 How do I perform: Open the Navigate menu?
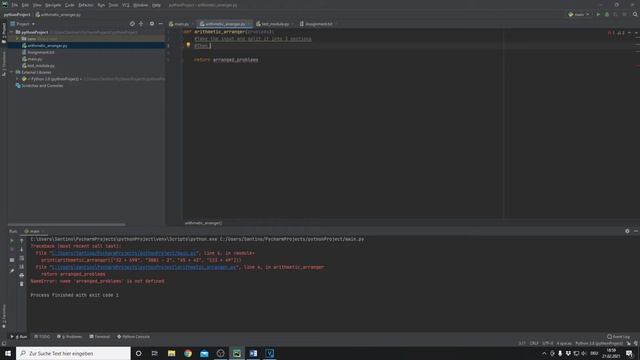[53, 5]
